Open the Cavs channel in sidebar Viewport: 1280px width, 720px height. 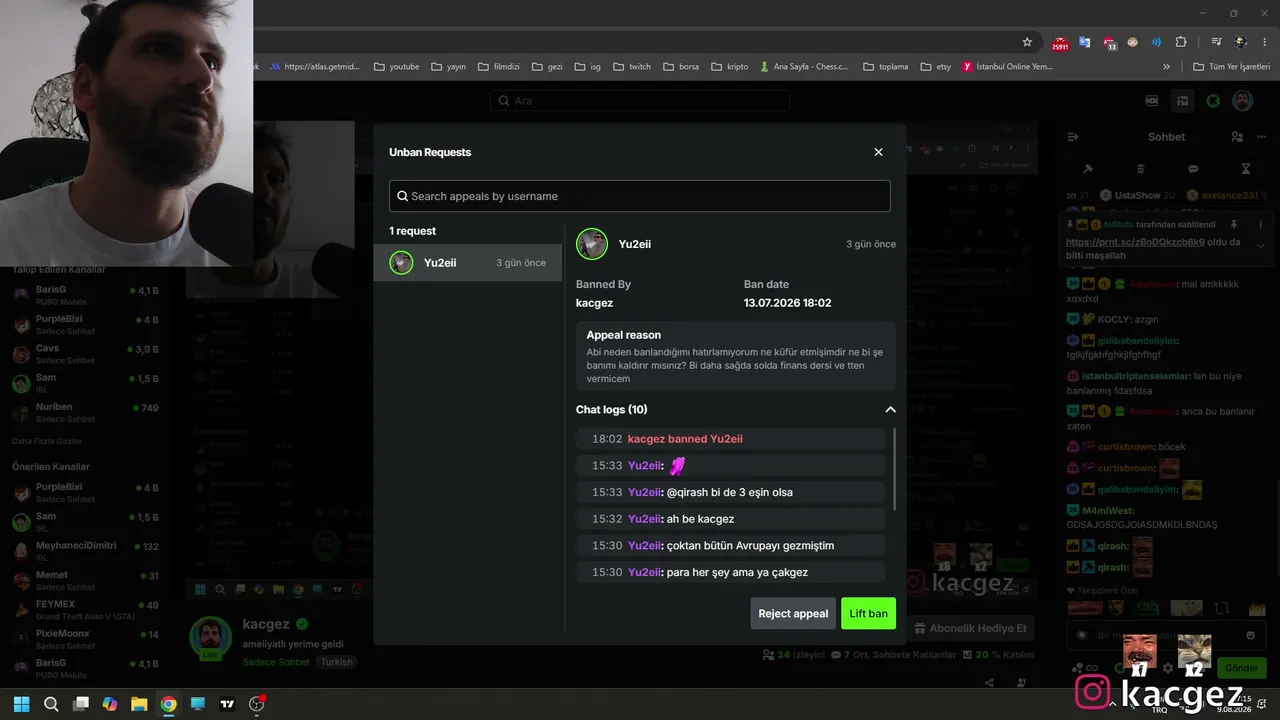[x=85, y=353]
